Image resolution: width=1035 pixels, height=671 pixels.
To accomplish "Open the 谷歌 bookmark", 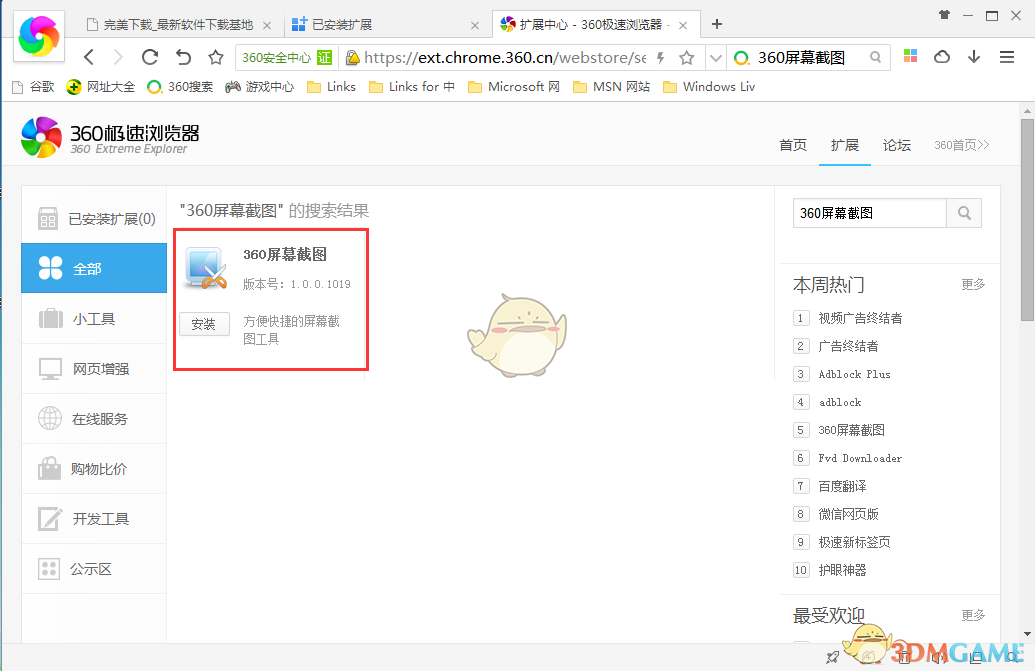I will [34, 86].
